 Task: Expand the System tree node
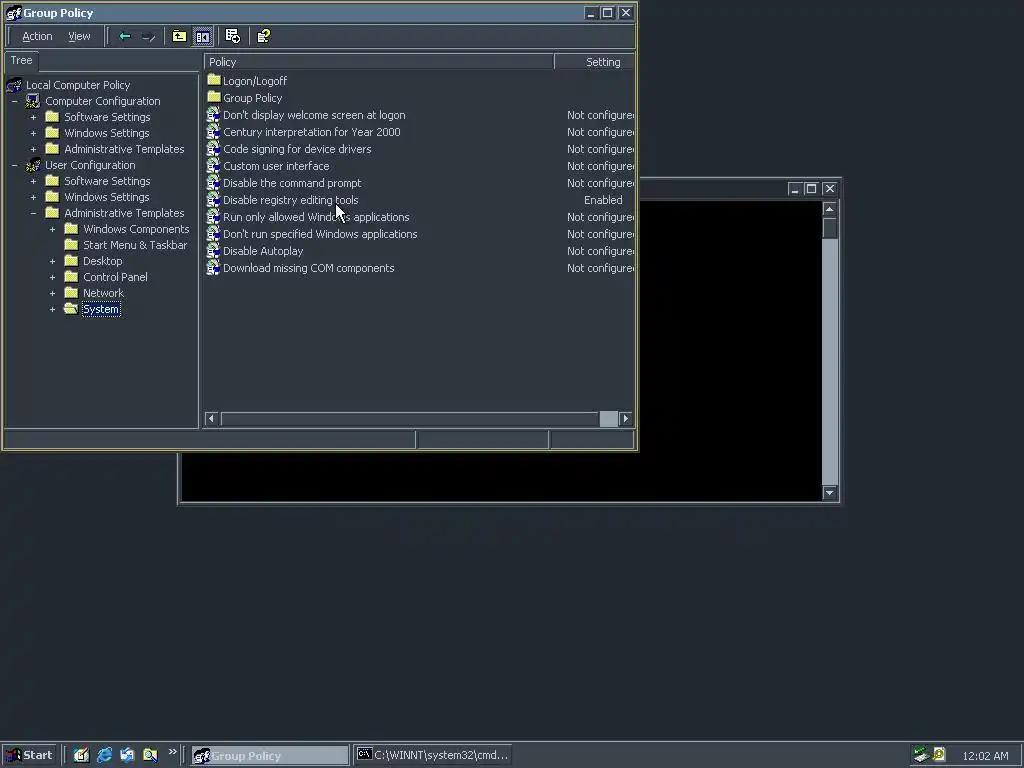(52, 309)
